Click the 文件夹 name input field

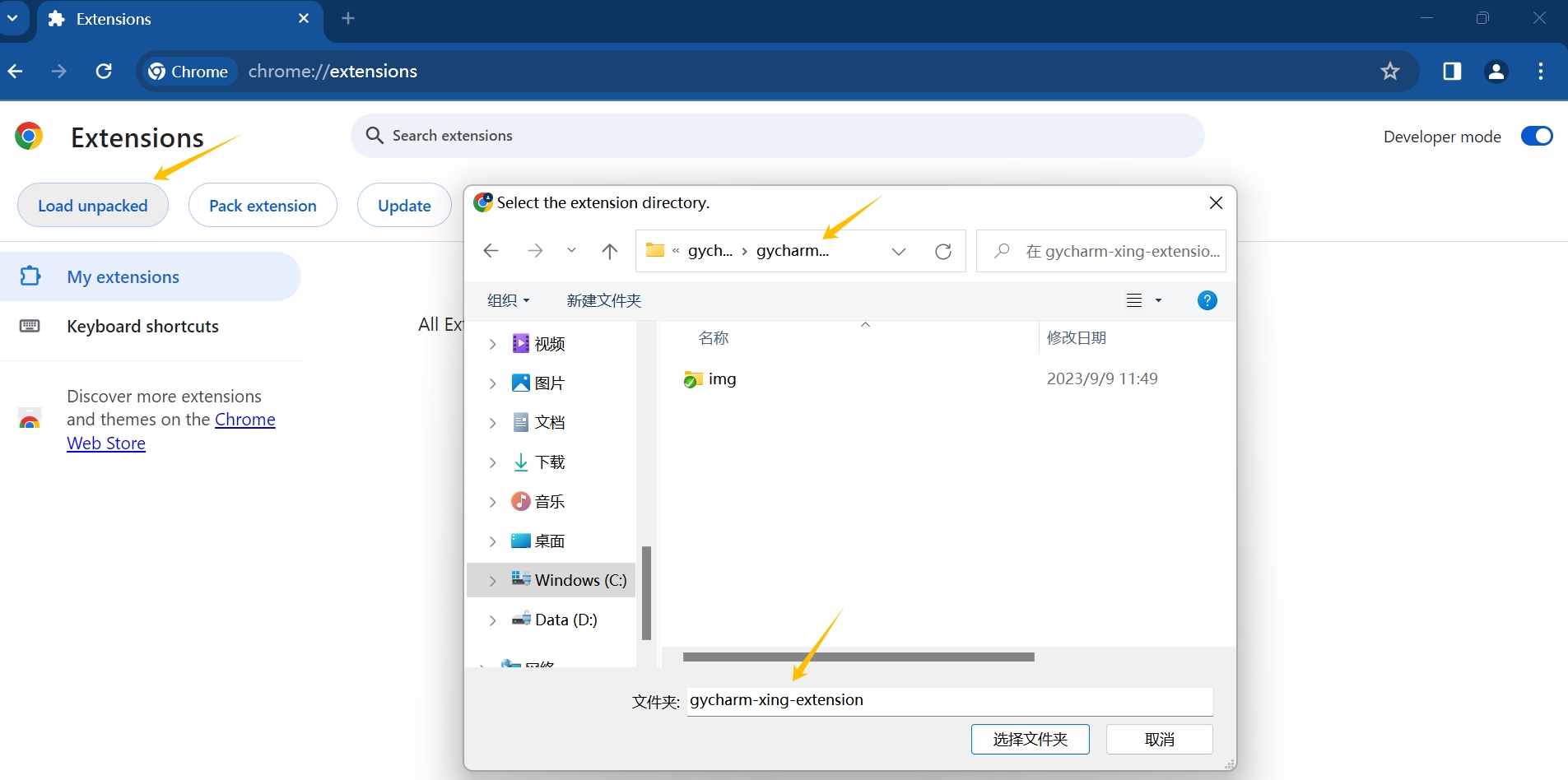pos(950,701)
